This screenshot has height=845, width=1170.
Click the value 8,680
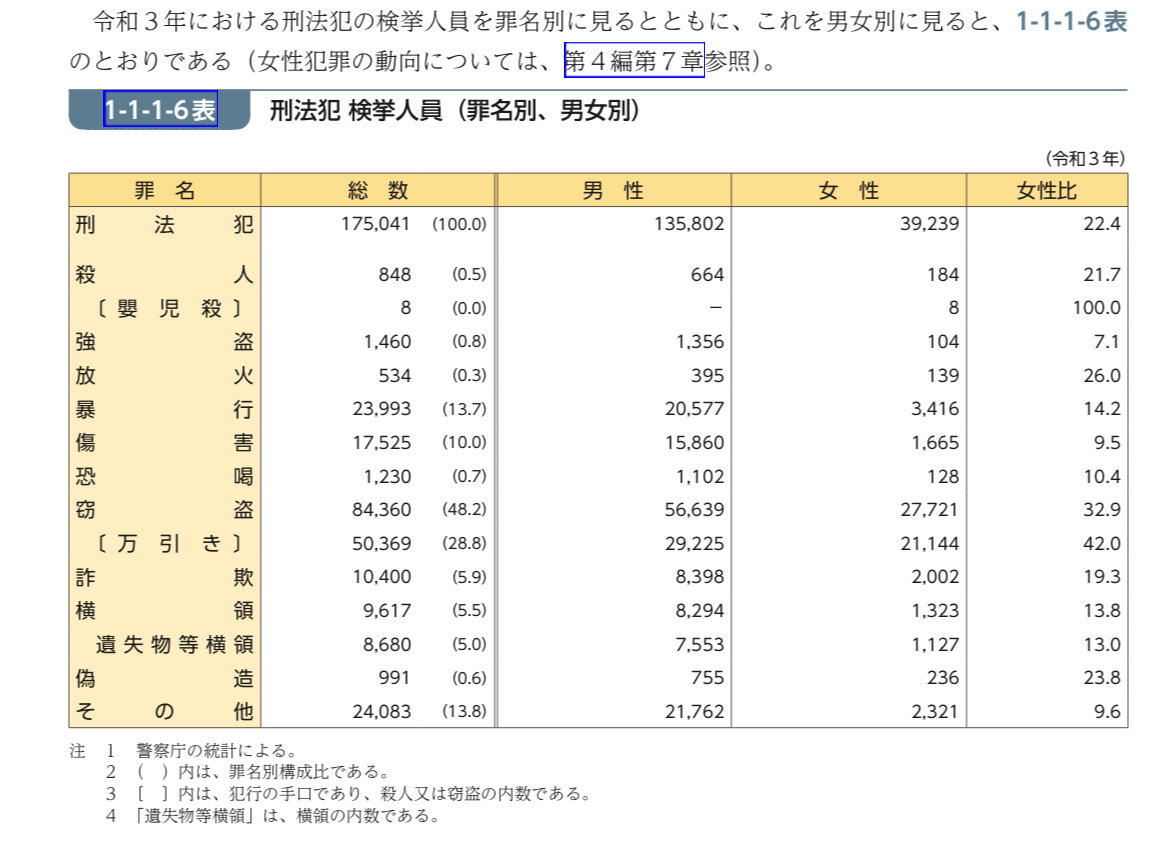[x=387, y=644]
